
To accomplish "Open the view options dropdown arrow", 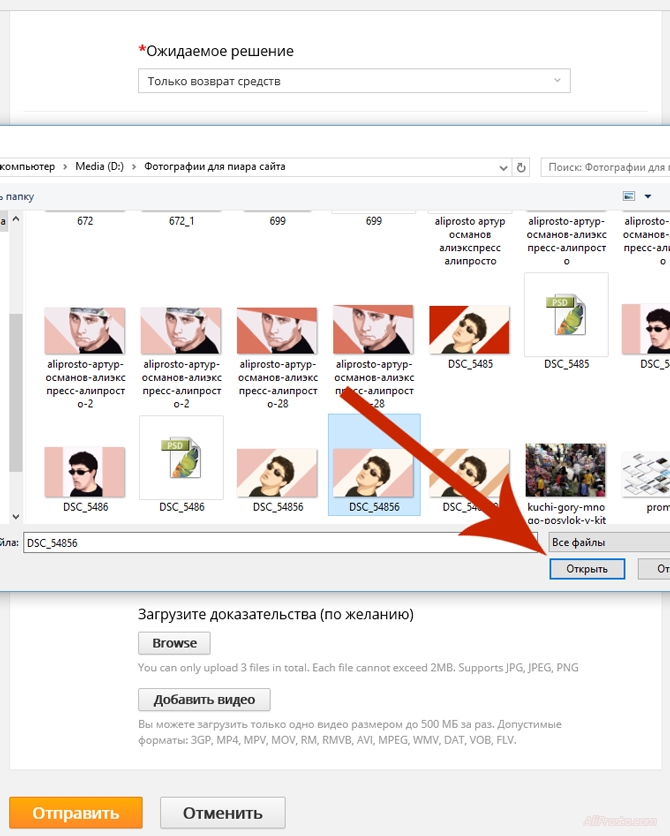I will tap(648, 196).
